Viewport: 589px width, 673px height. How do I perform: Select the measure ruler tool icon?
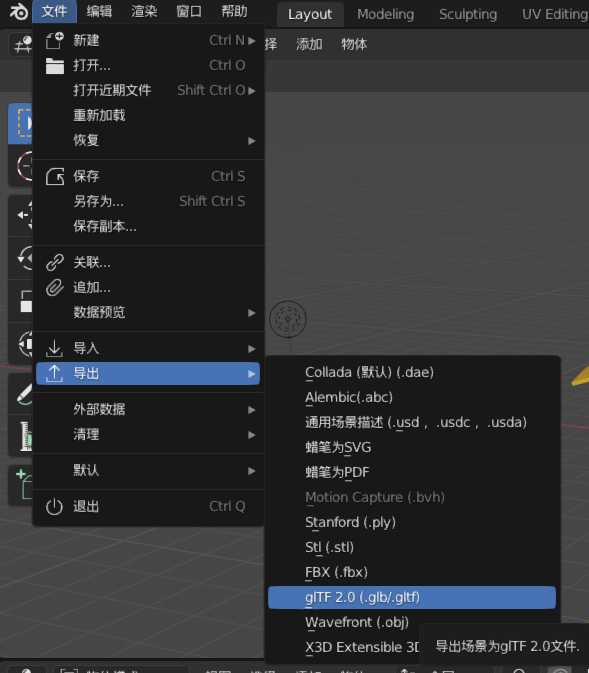tap(21, 436)
